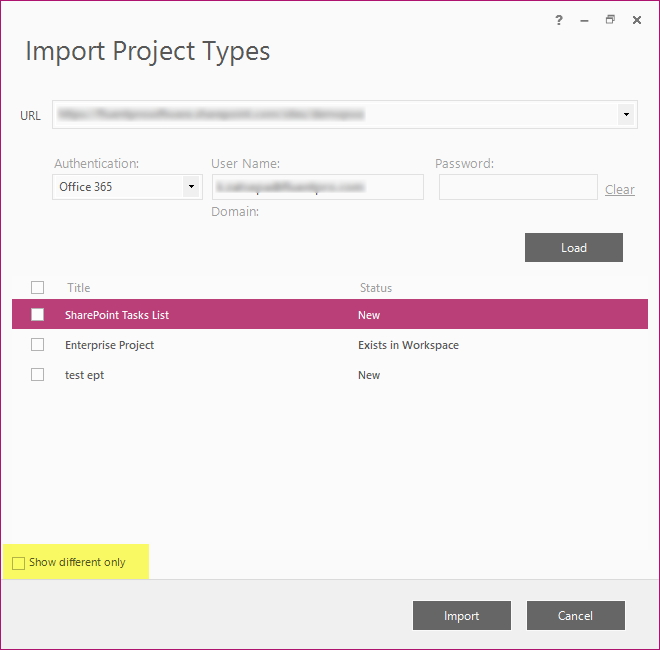Click the Cancel button
The image size is (660, 650).
(x=575, y=615)
